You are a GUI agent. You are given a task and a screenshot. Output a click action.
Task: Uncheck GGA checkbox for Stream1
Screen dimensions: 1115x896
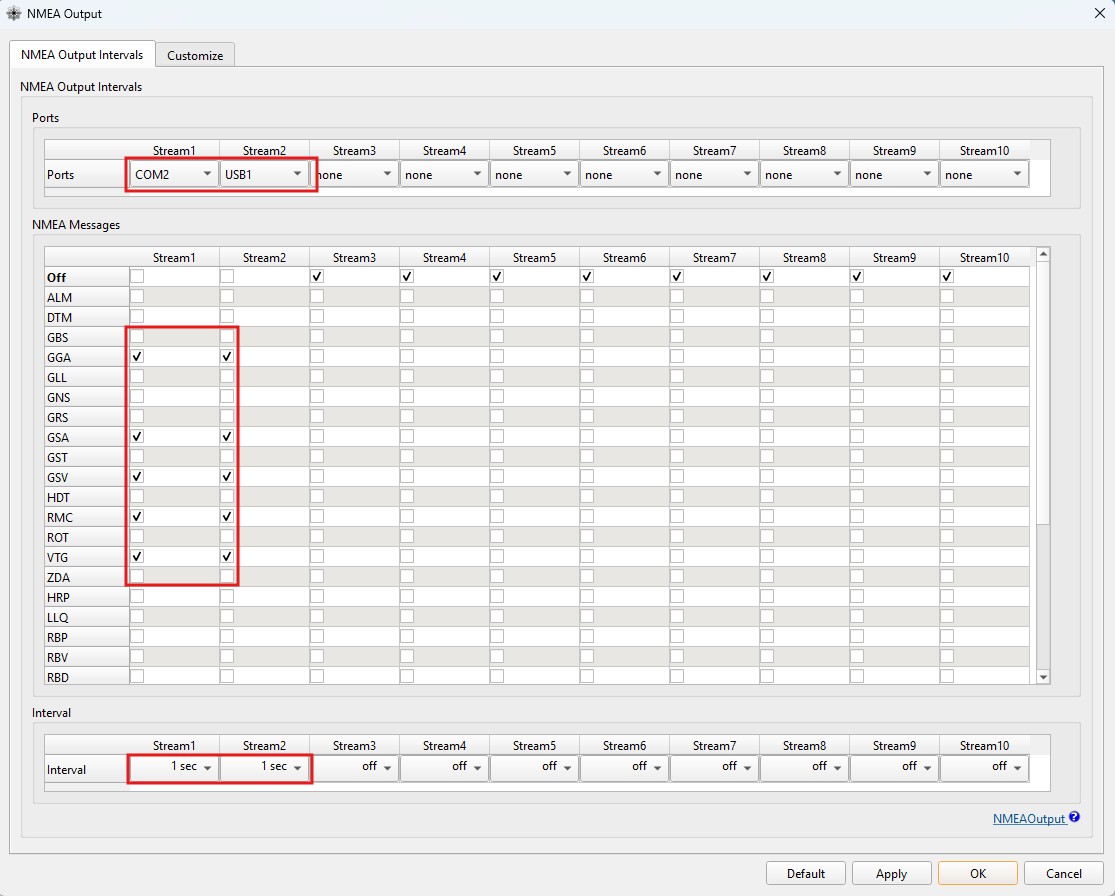(x=137, y=356)
